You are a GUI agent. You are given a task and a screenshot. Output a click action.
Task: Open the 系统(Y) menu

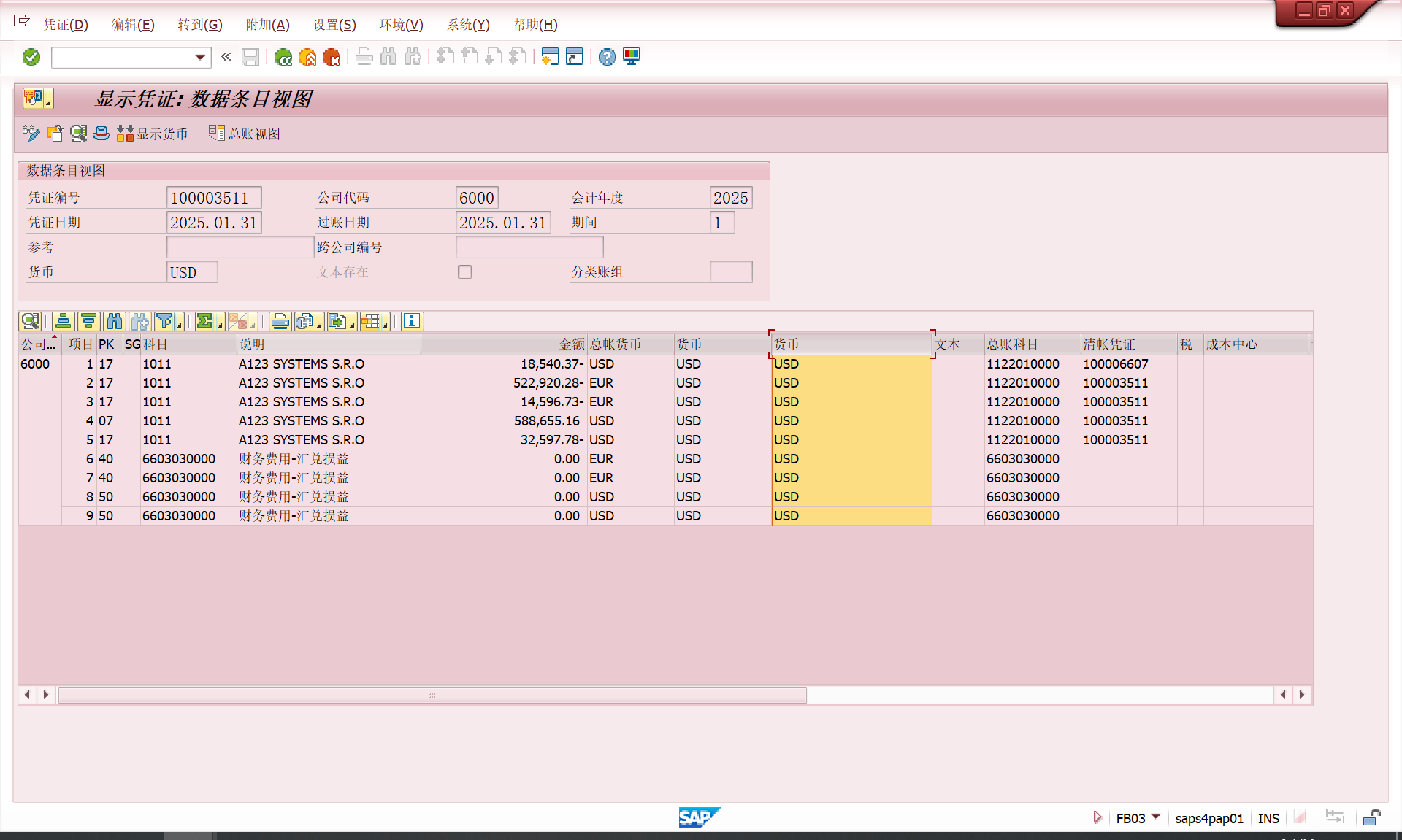[x=468, y=25]
